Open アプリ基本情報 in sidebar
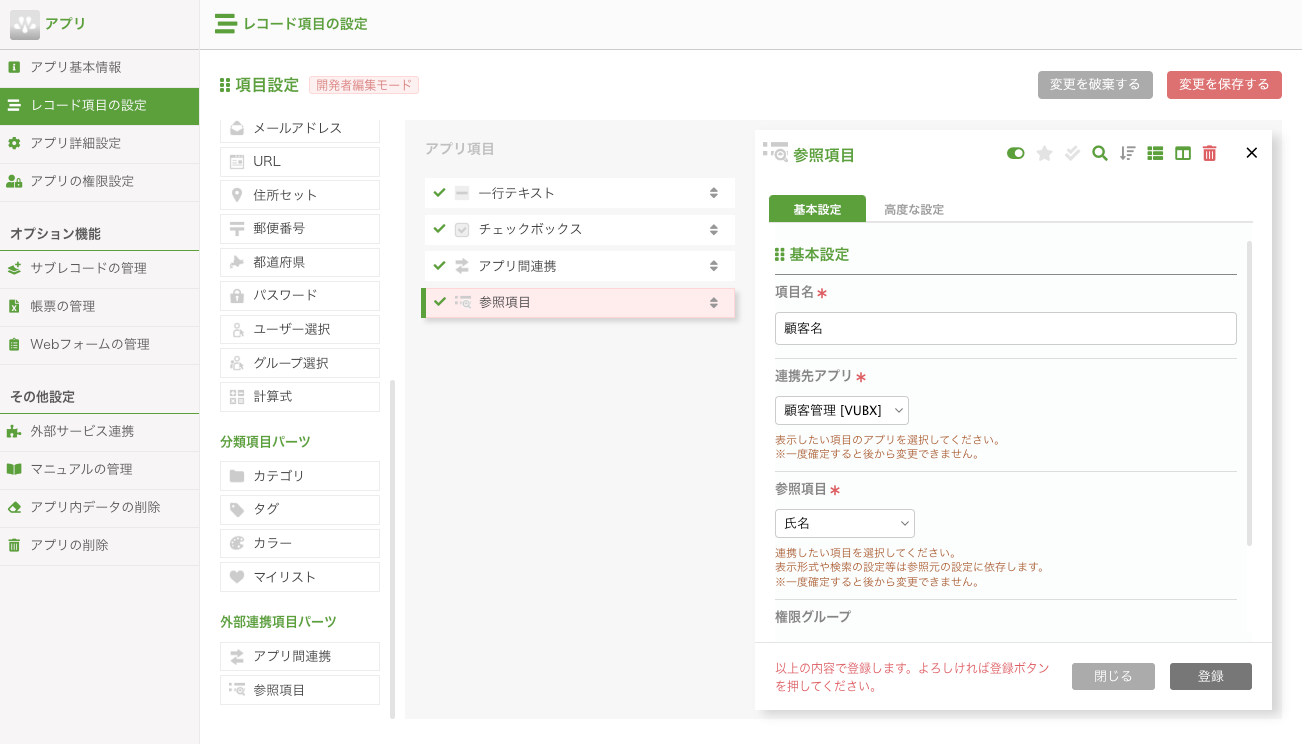Screen dimensions: 1302x744 (99, 67)
